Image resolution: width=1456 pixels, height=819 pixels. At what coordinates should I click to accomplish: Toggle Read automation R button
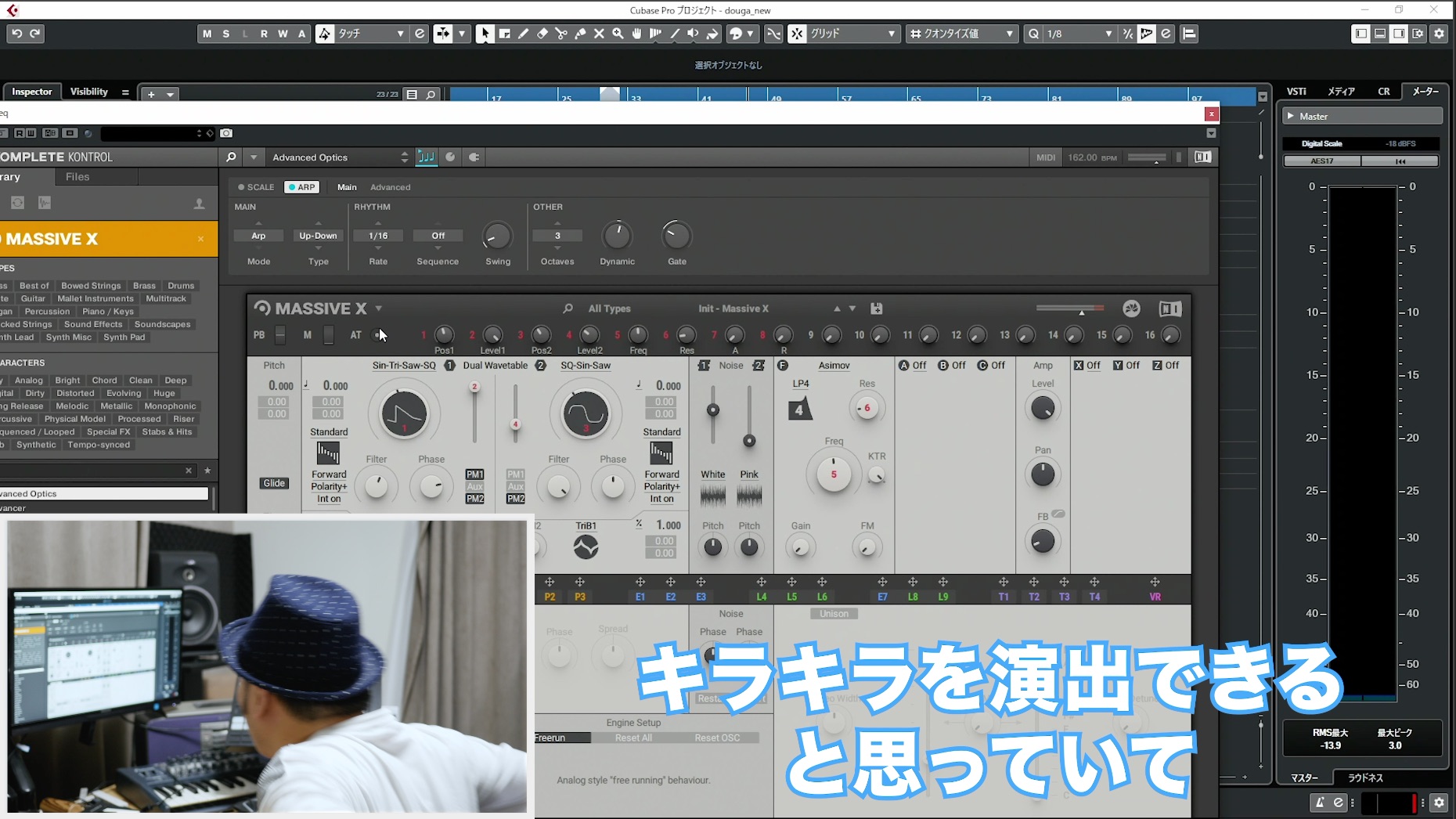coord(264,34)
